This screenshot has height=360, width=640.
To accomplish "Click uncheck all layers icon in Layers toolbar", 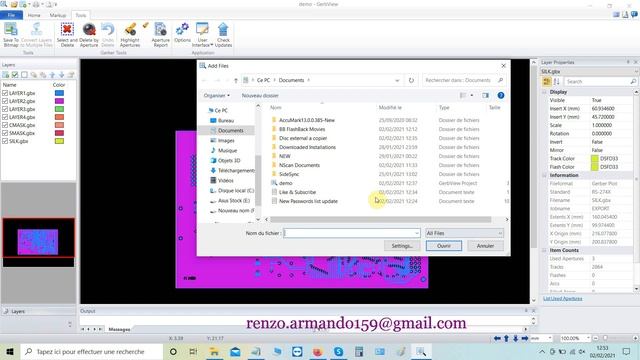I will pos(24,75).
